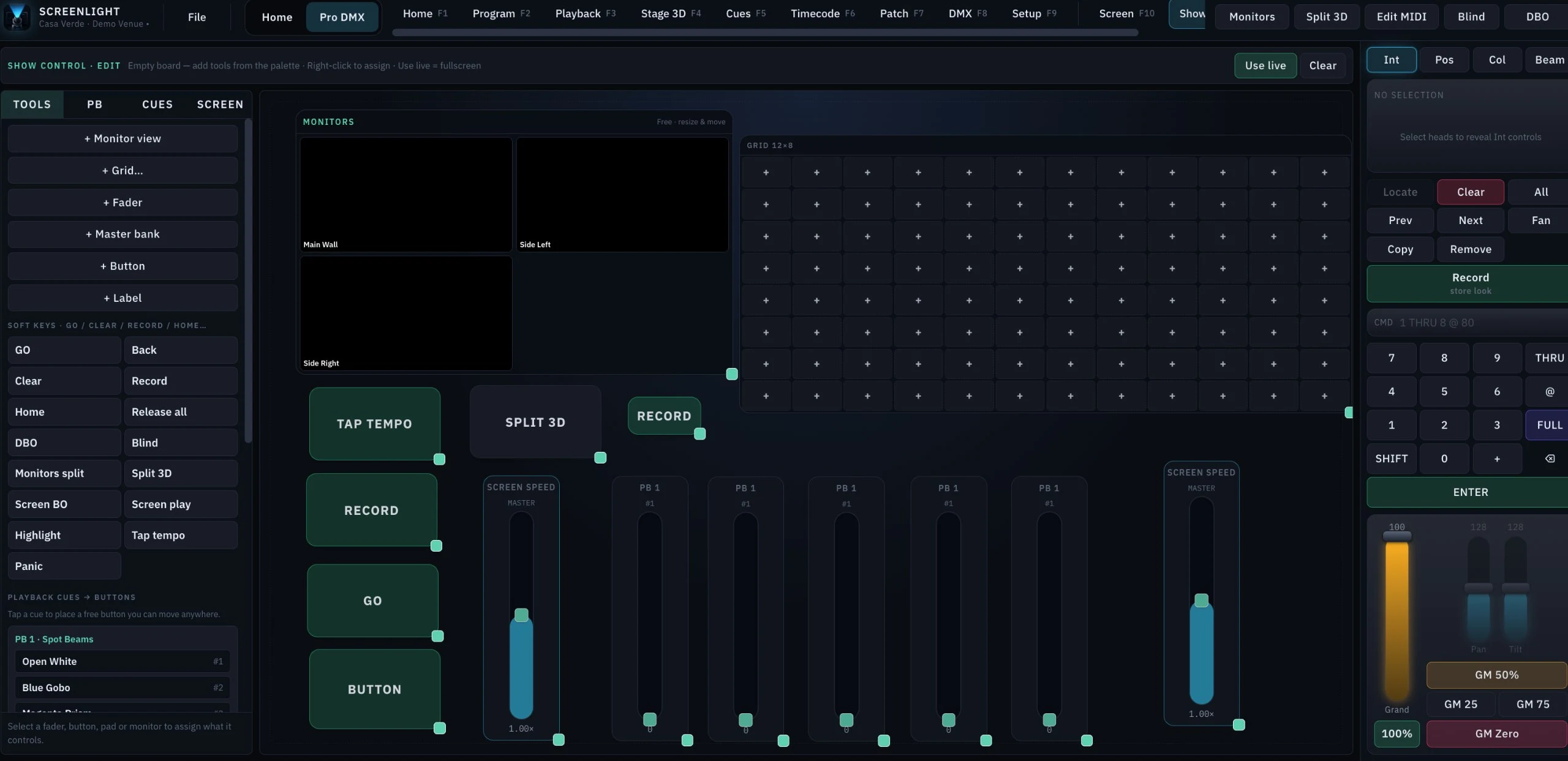Click the Blue Gobo cue row
The image size is (1568, 761).
click(123, 688)
